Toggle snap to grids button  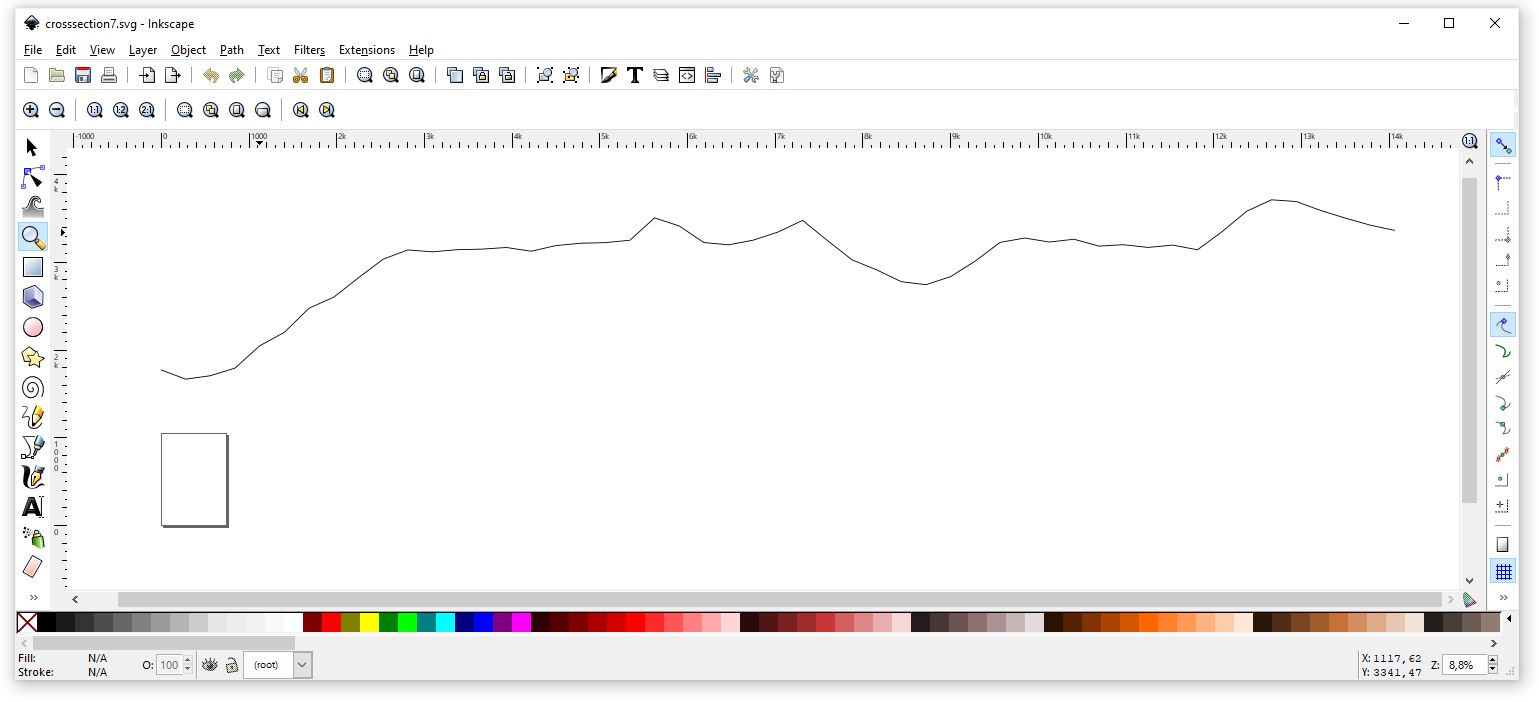(1502, 572)
